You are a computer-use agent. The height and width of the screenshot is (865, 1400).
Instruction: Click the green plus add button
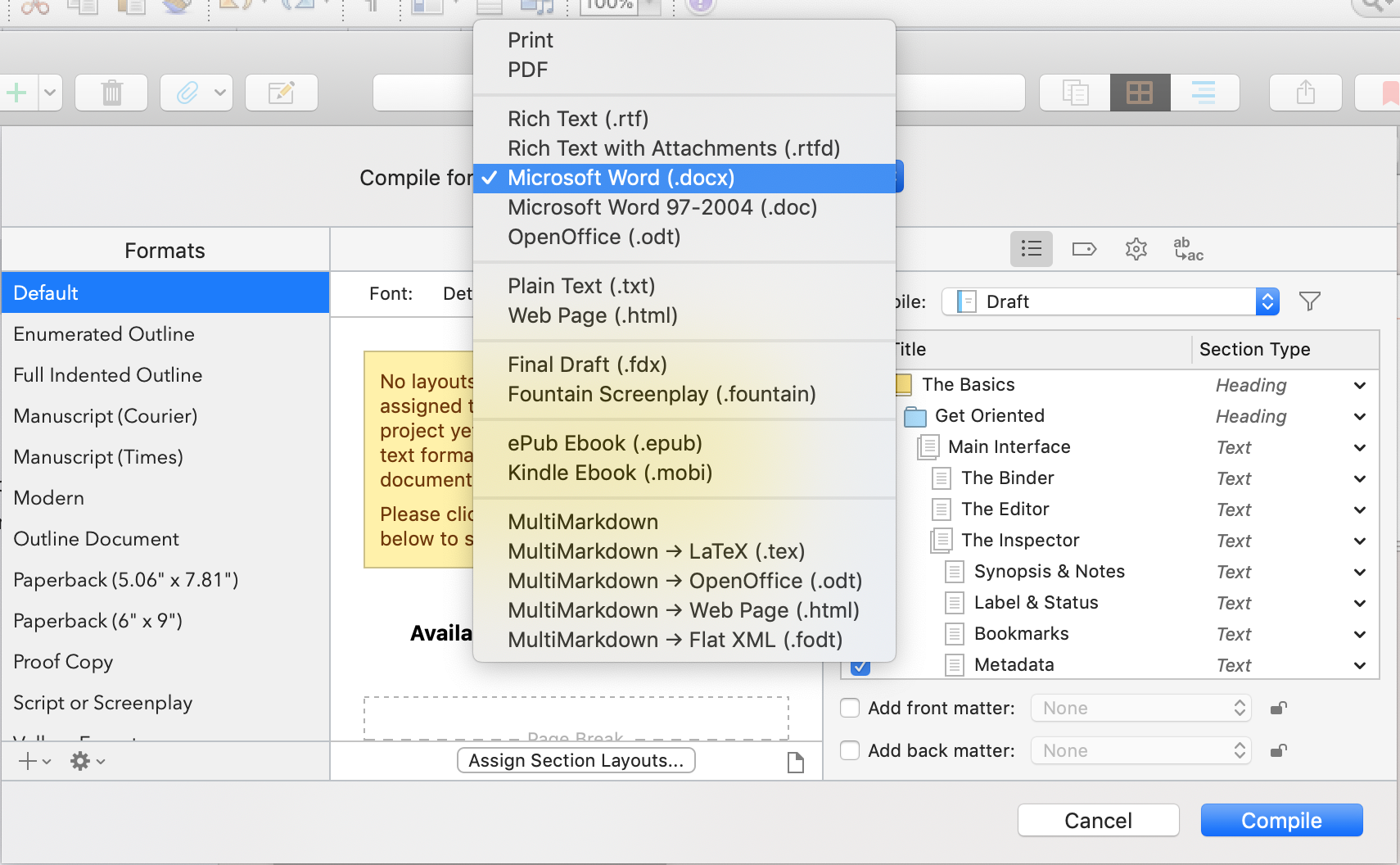point(16,93)
